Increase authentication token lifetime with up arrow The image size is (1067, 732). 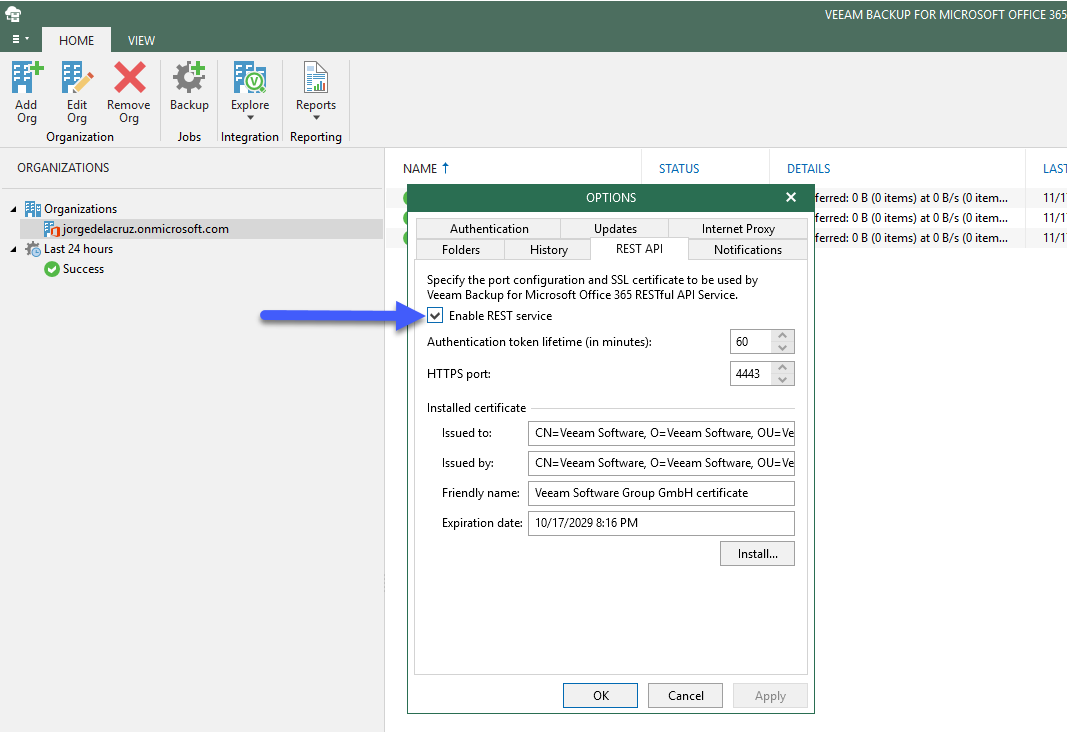pos(783,335)
